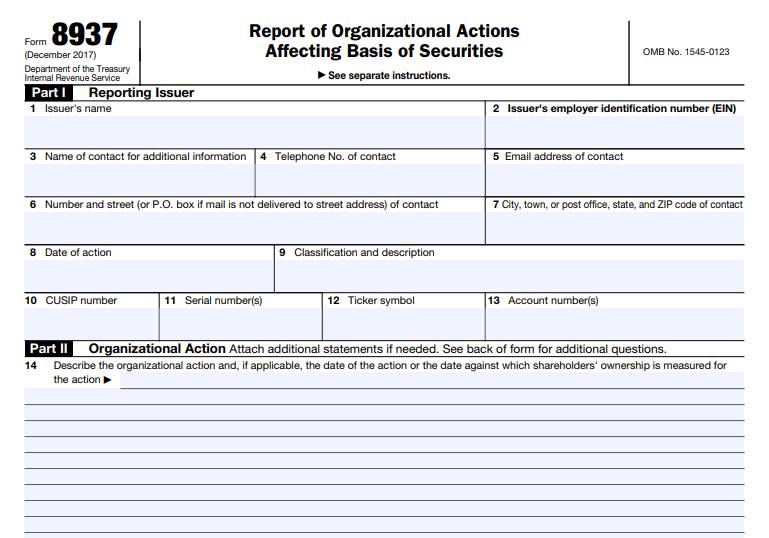Click the Email address of contact field
This screenshot has width=769, height=538.
pyautogui.click(x=614, y=180)
